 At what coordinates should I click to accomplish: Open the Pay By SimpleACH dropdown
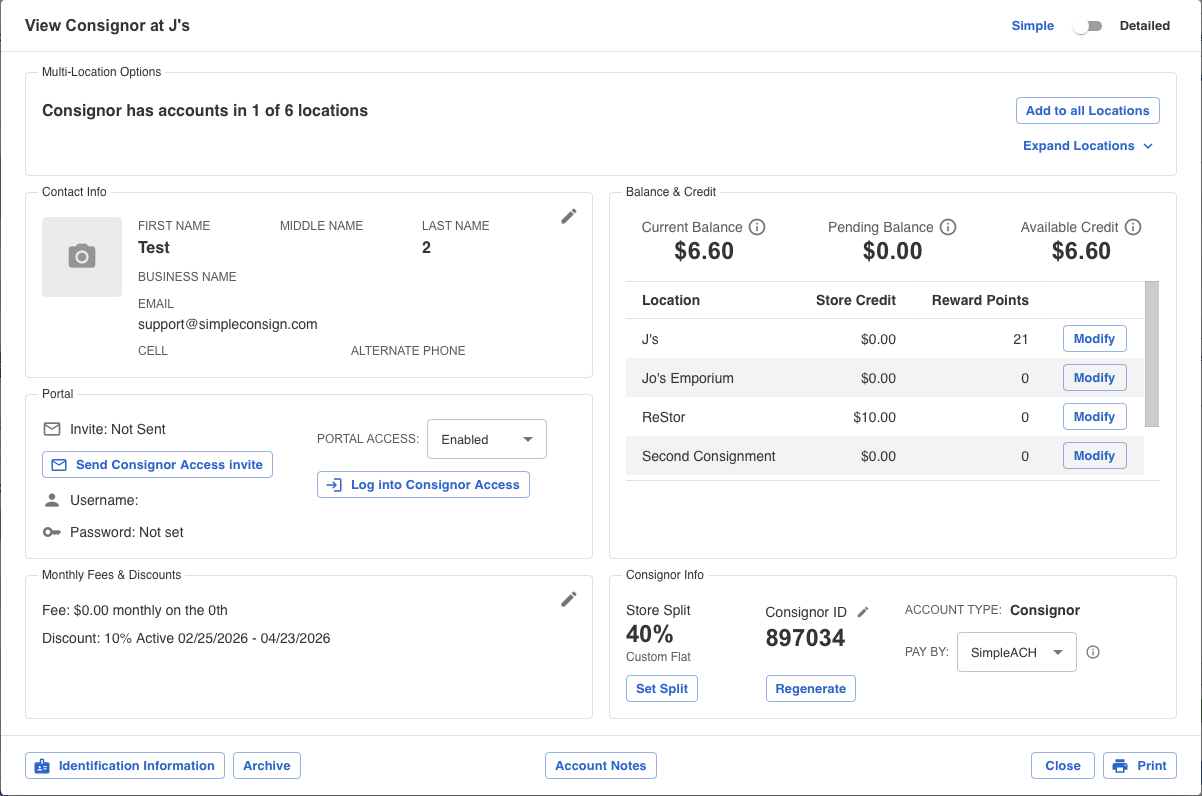pos(1017,652)
